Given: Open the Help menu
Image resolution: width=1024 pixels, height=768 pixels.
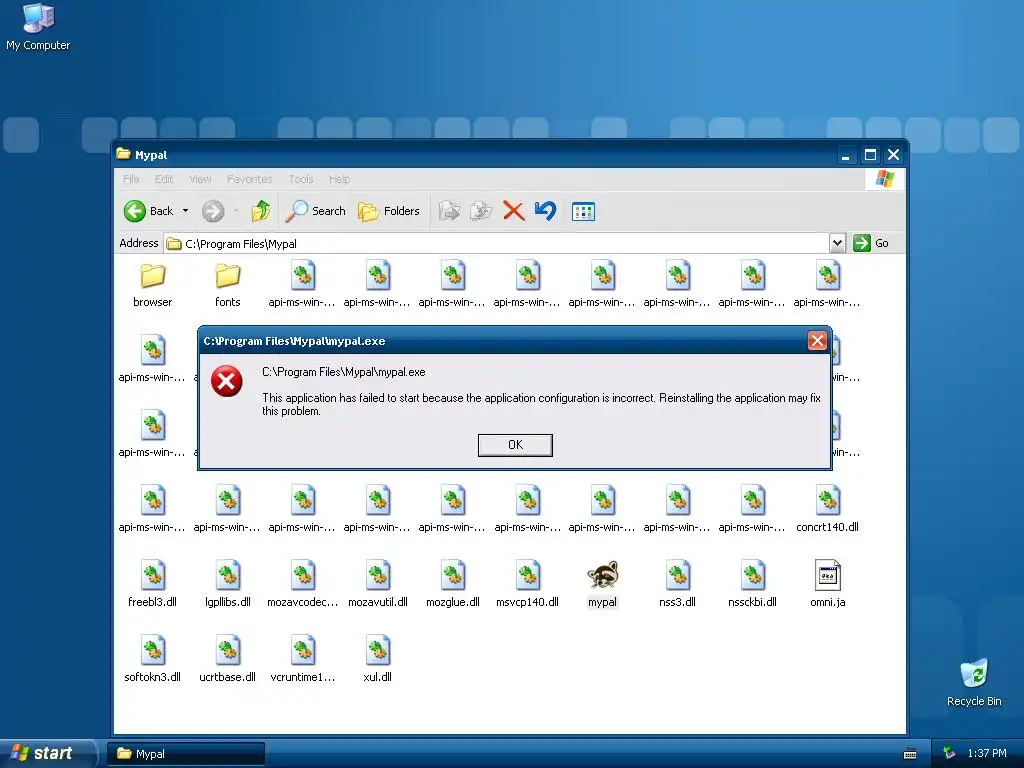Looking at the screenshot, I should [x=340, y=179].
